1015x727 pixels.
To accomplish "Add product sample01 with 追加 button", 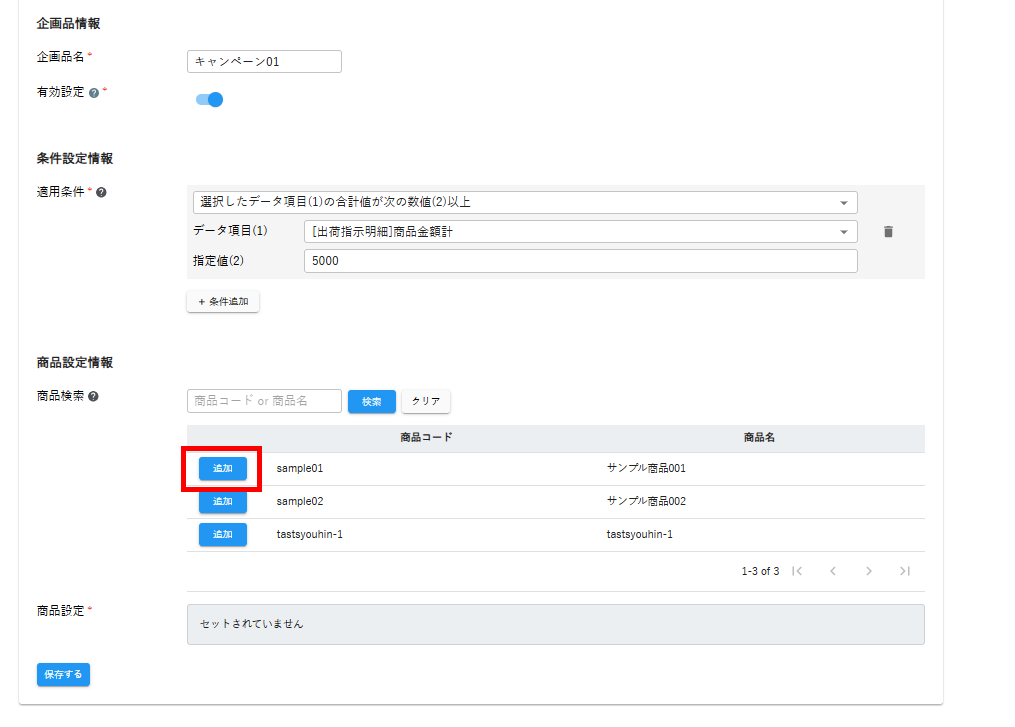I will 222,468.
